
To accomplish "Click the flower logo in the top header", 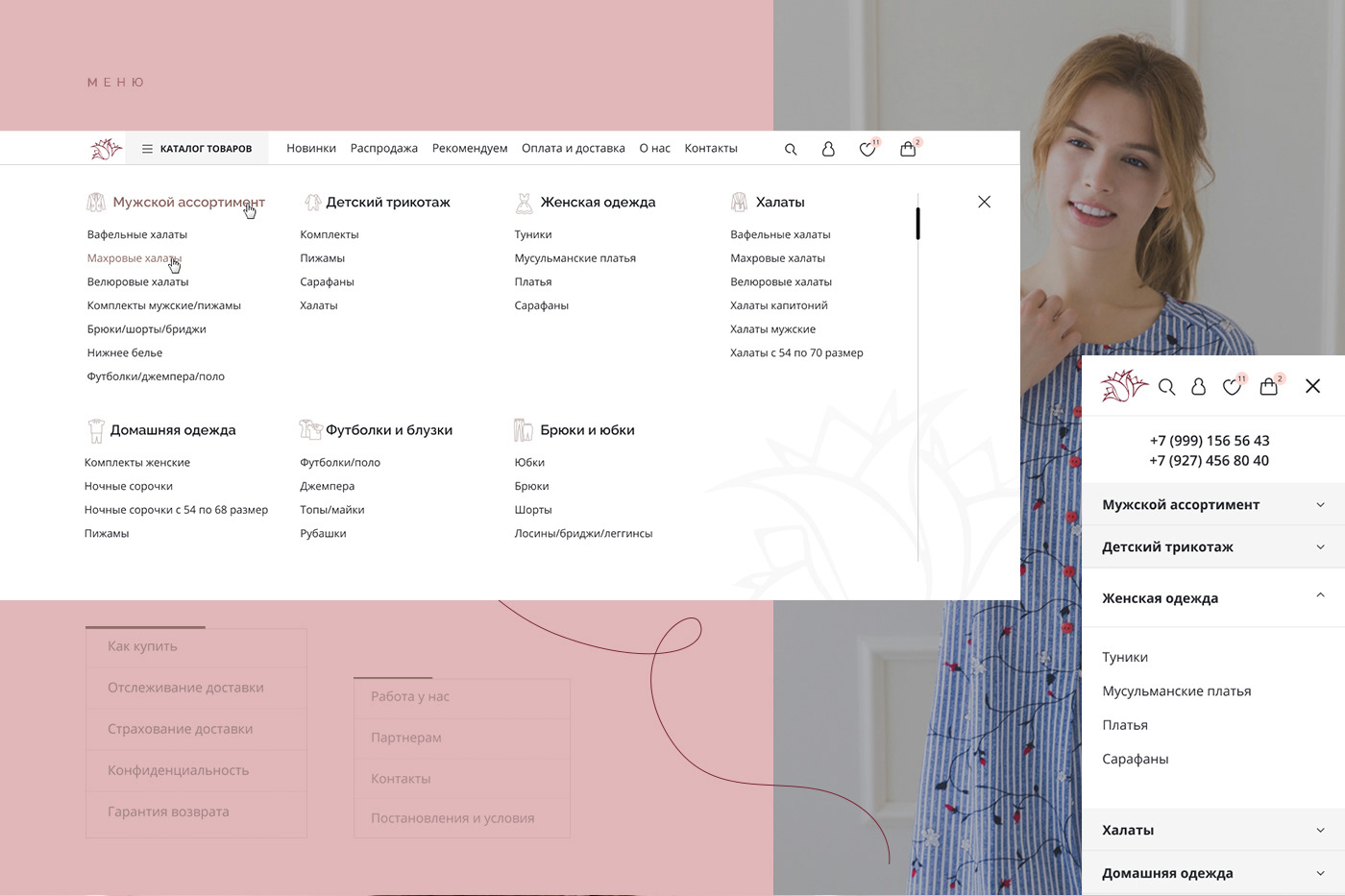I will 105,148.
